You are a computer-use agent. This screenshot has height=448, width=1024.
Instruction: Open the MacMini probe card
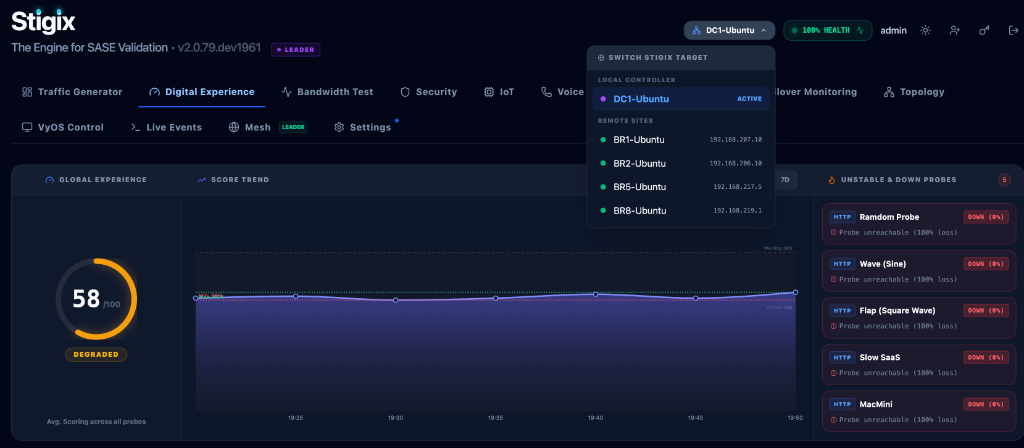[x=919, y=412]
